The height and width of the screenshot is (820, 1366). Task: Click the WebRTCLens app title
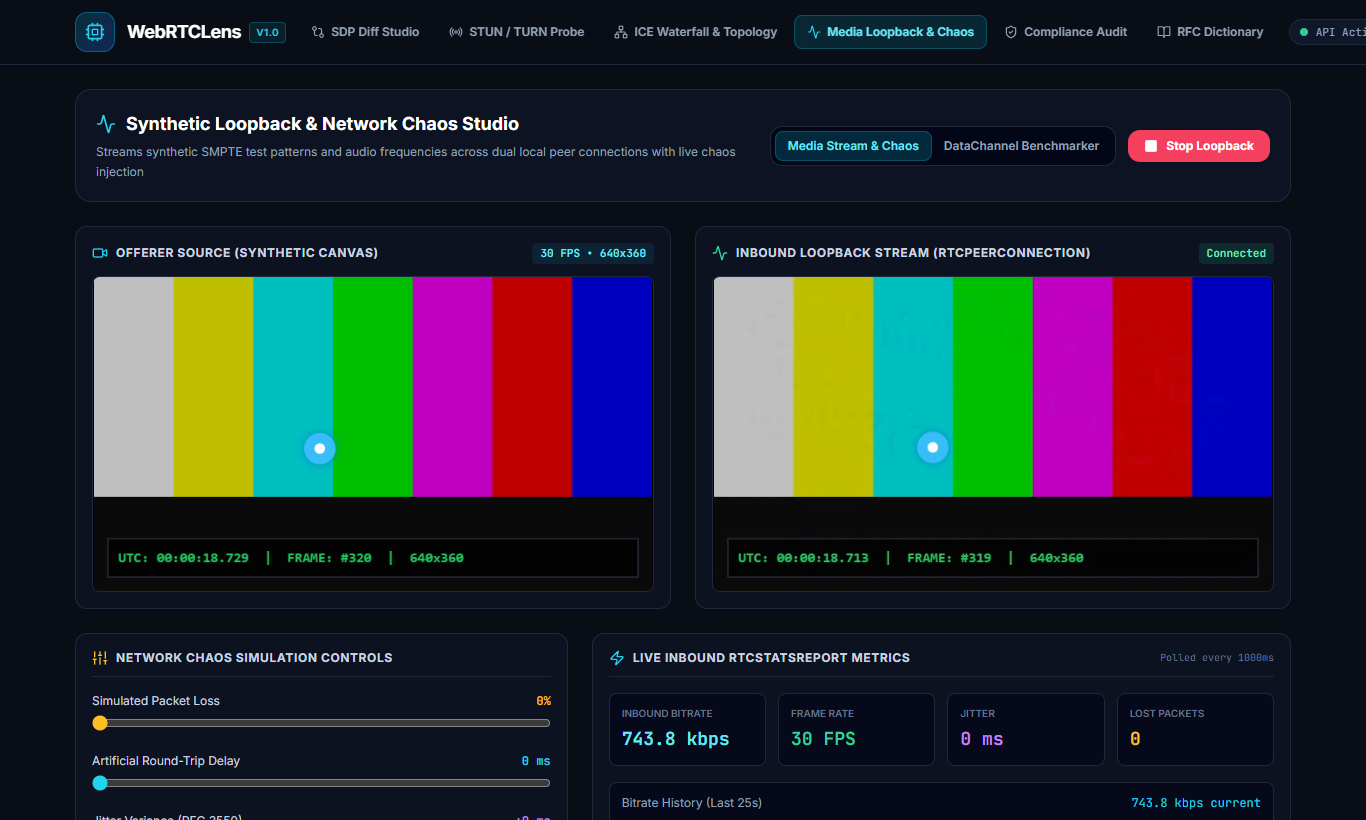(x=184, y=32)
